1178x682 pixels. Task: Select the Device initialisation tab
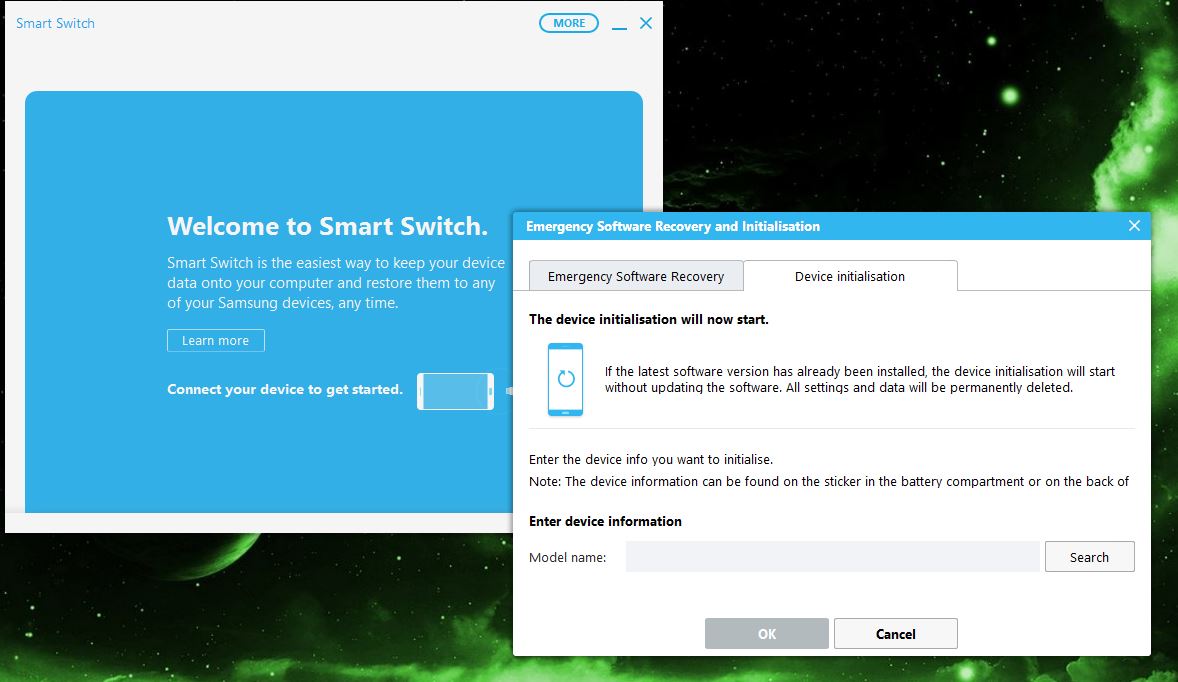coord(850,276)
